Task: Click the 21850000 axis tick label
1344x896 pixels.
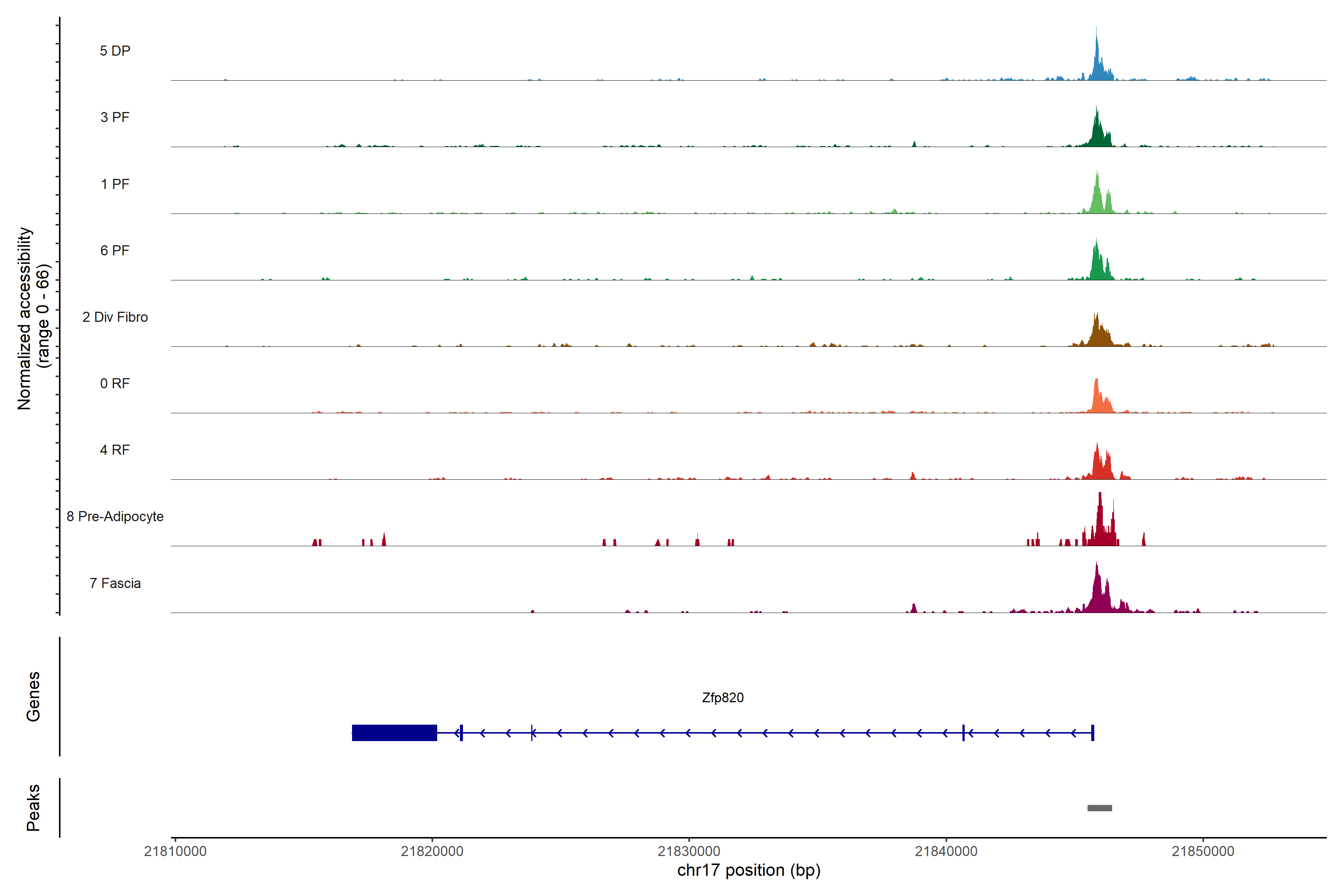Action: [x=1203, y=852]
